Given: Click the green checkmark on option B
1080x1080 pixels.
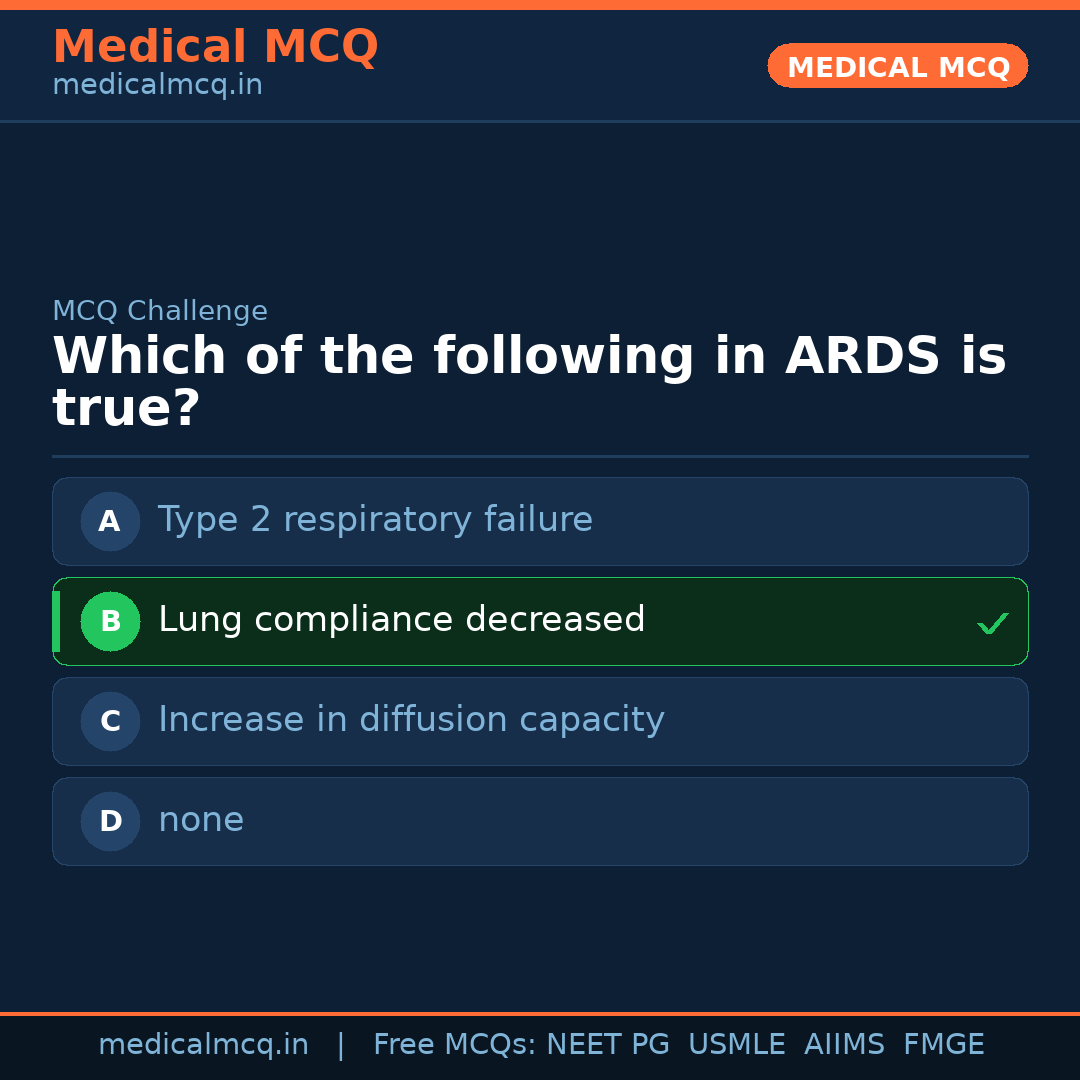Looking at the screenshot, I should pos(992,622).
